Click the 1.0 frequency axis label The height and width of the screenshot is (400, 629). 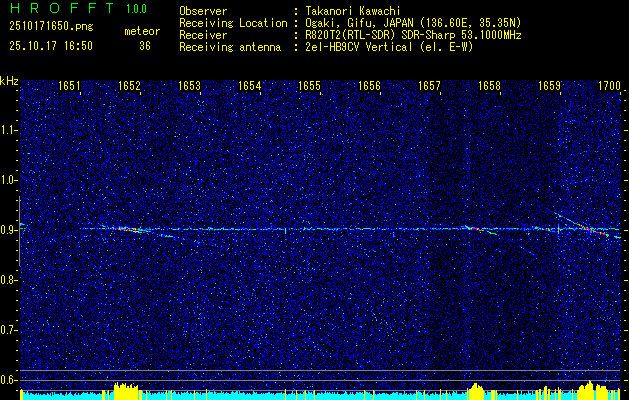point(8,181)
